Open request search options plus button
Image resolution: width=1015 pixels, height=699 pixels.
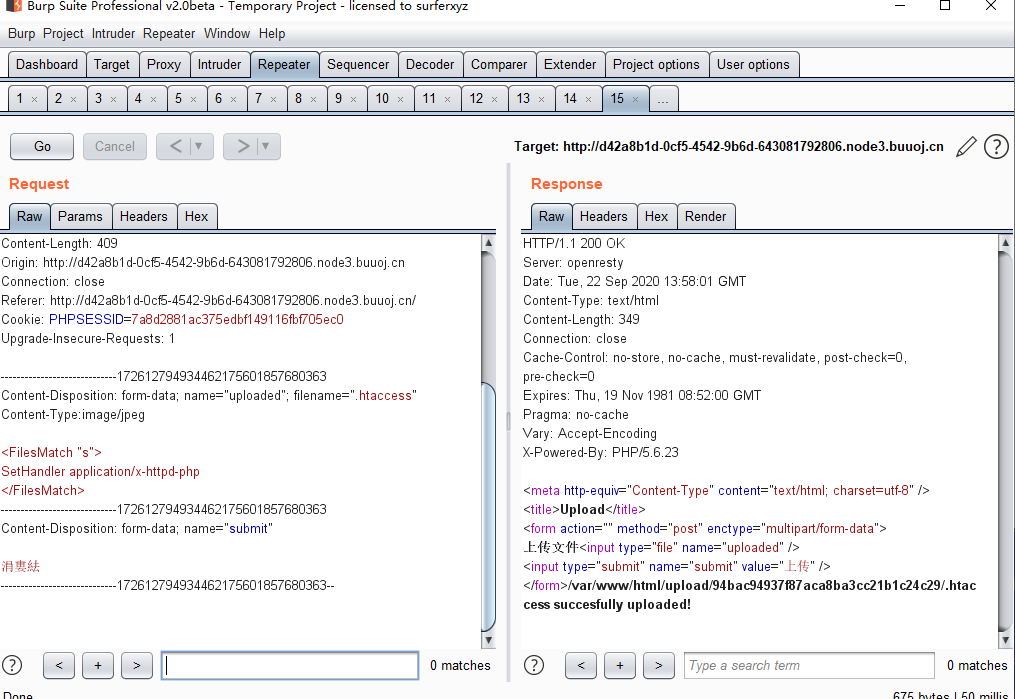click(98, 665)
